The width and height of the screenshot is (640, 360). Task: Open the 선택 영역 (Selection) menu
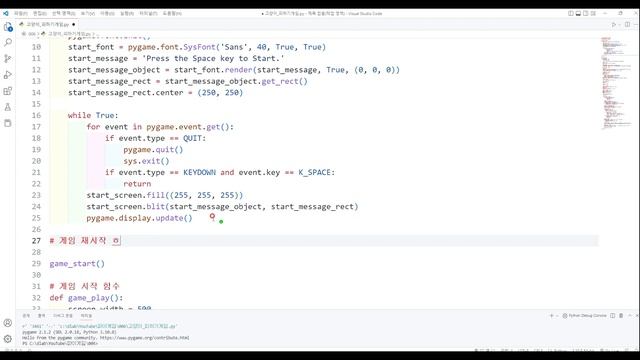click(x=63, y=13)
